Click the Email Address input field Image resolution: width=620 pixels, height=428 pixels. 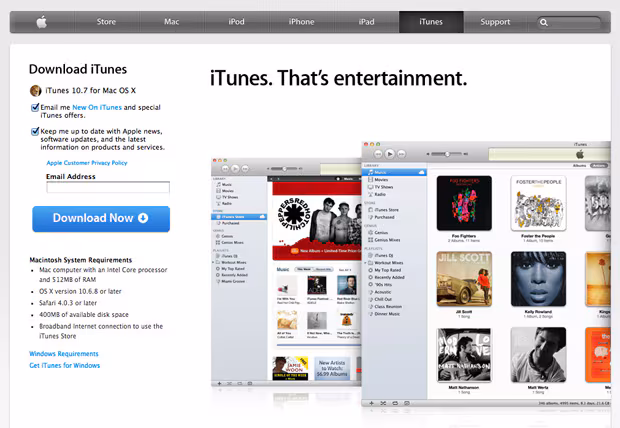108,187
